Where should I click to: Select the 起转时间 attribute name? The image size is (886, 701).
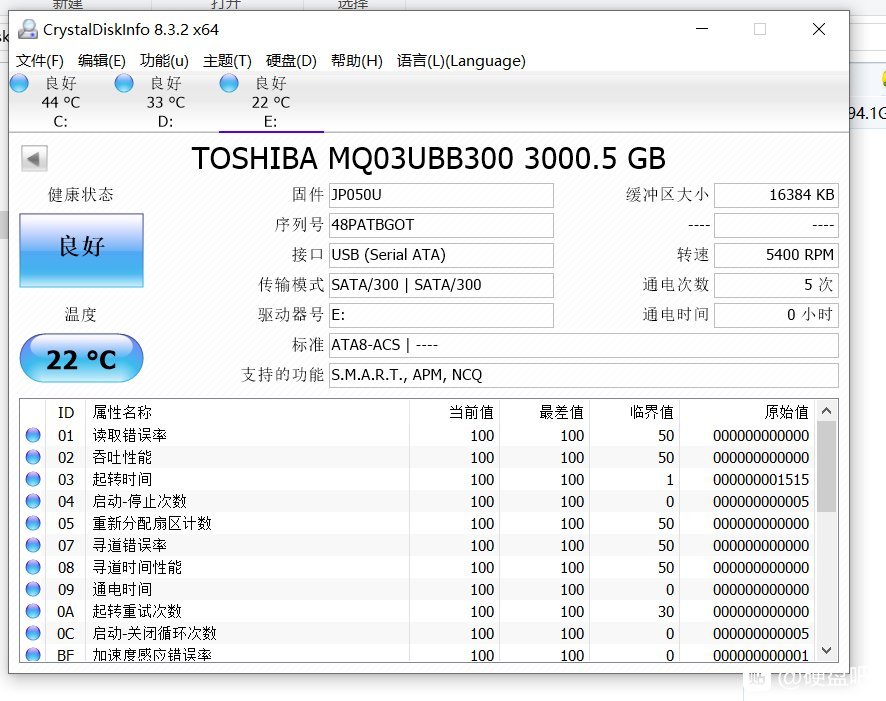122,479
